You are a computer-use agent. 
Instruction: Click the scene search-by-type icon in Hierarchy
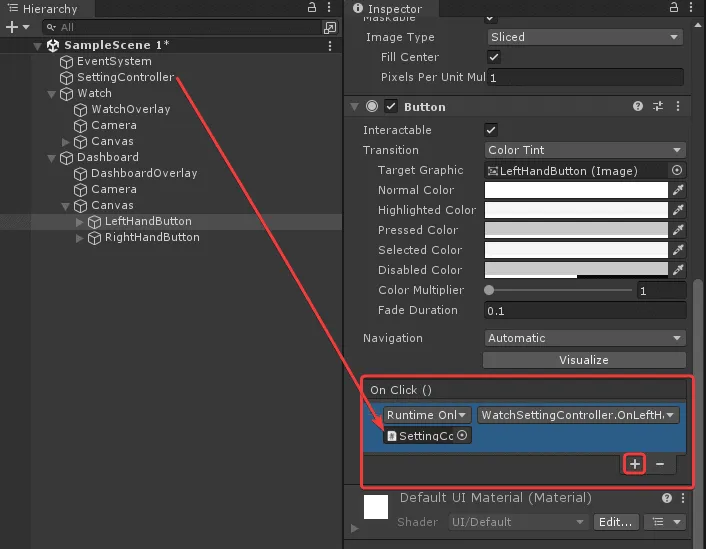330,28
